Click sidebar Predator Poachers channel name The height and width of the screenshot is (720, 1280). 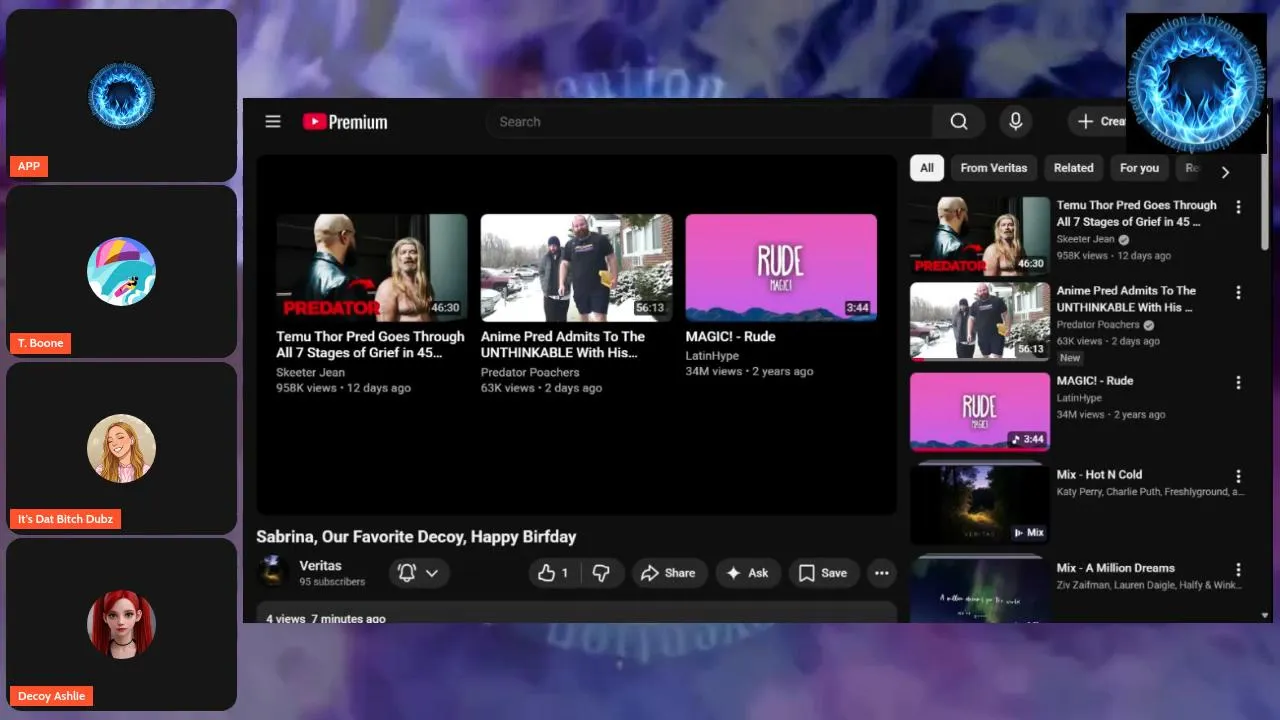(x=1098, y=325)
